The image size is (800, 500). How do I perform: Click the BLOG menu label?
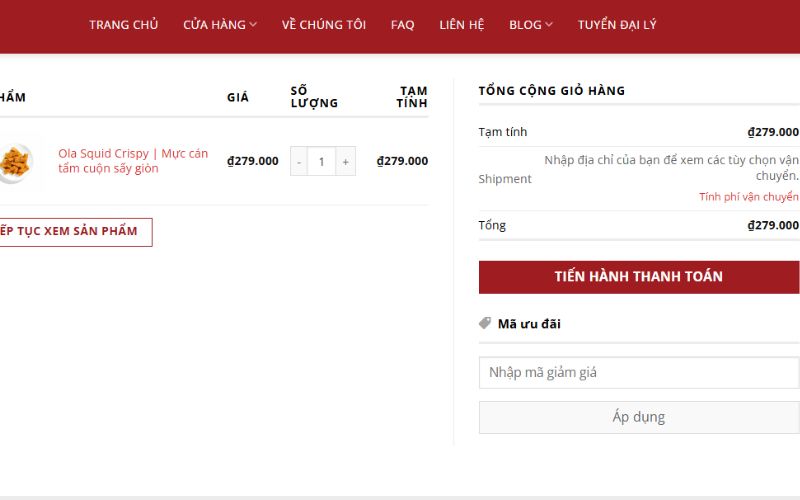tap(524, 25)
